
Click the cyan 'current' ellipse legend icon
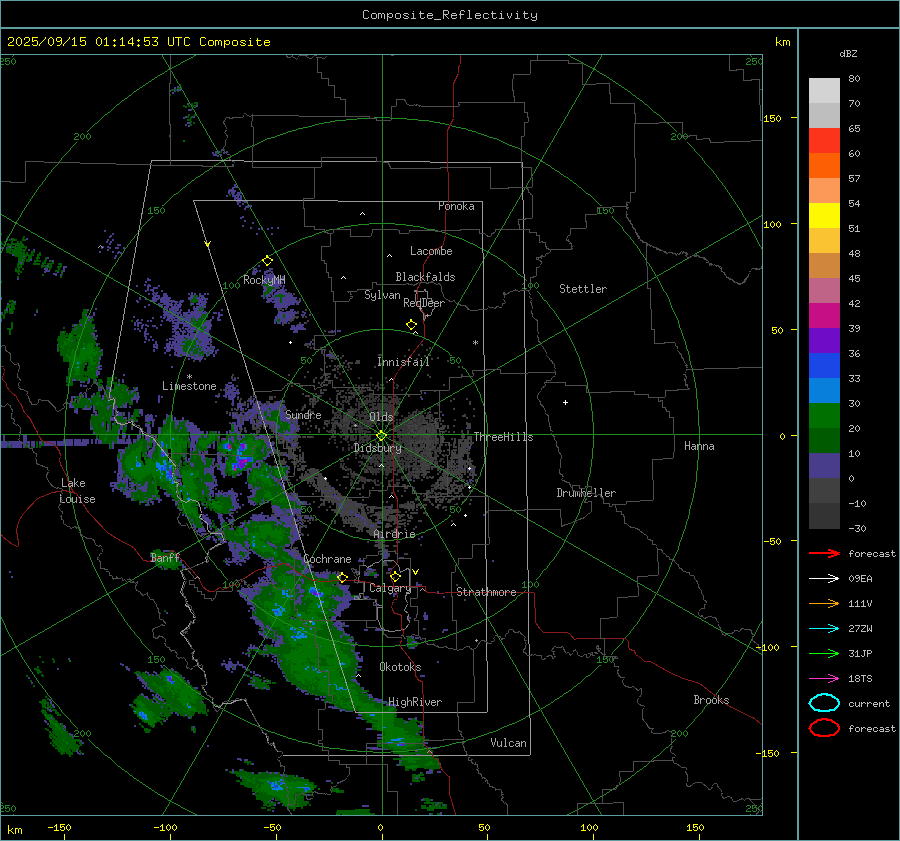[x=824, y=703]
